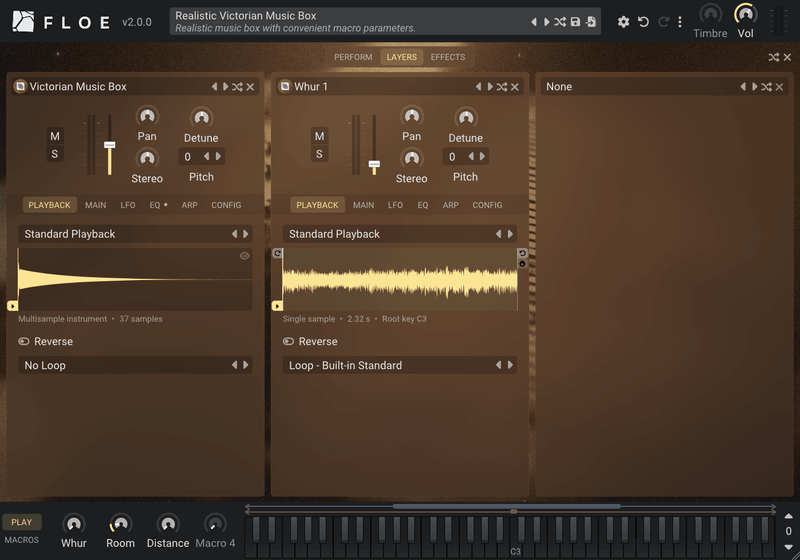Click the Victorian Music Box volume fader
The width and height of the screenshot is (800, 560).
[109, 145]
